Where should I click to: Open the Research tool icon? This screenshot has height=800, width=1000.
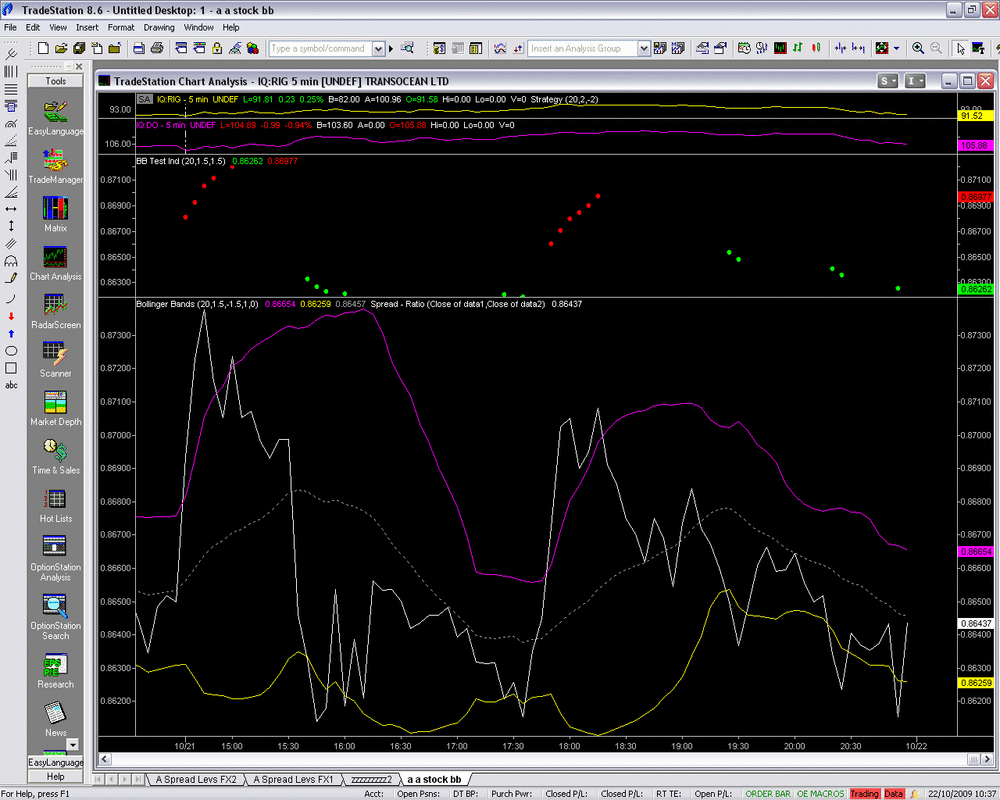[x=55, y=671]
